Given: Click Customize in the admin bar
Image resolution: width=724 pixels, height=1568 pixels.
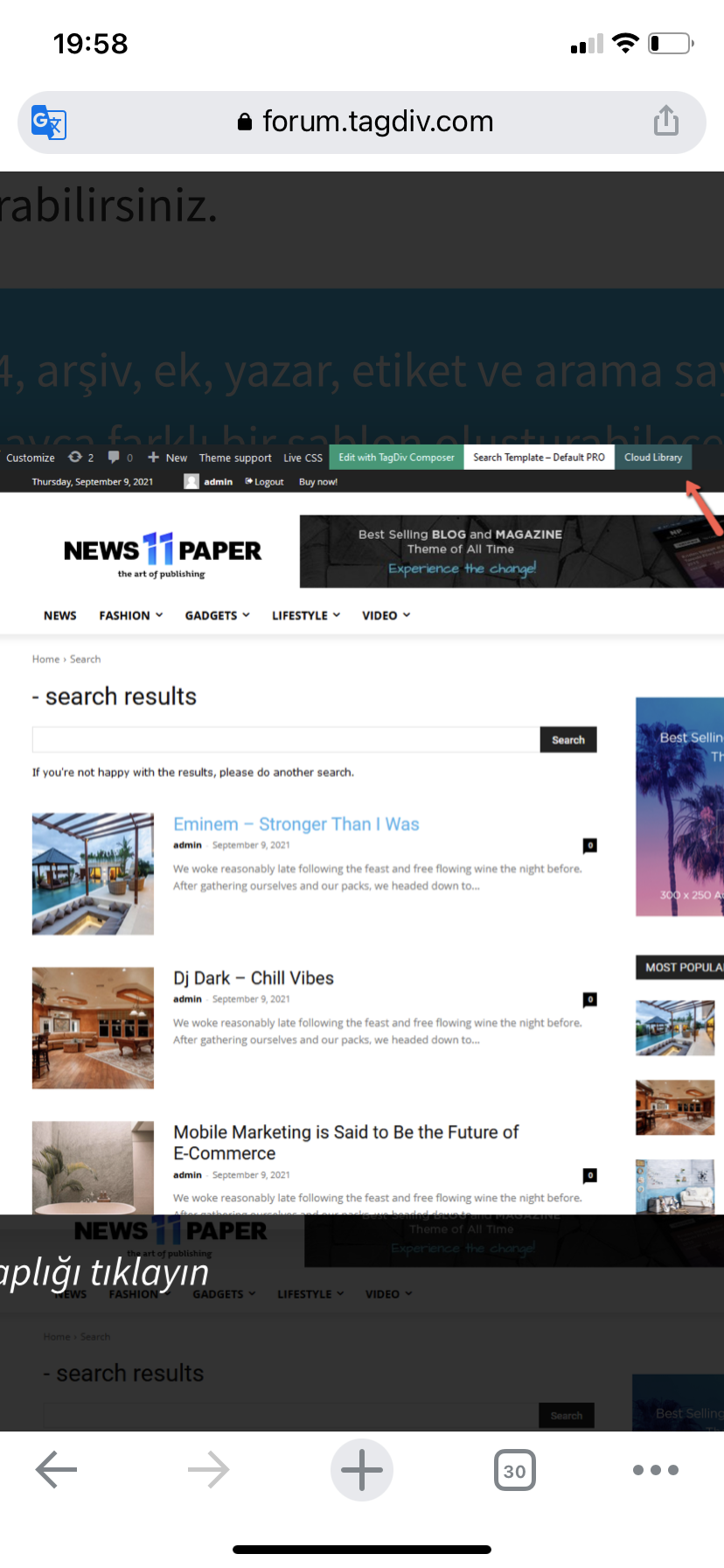Looking at the screenshot, I should point(31,458).
